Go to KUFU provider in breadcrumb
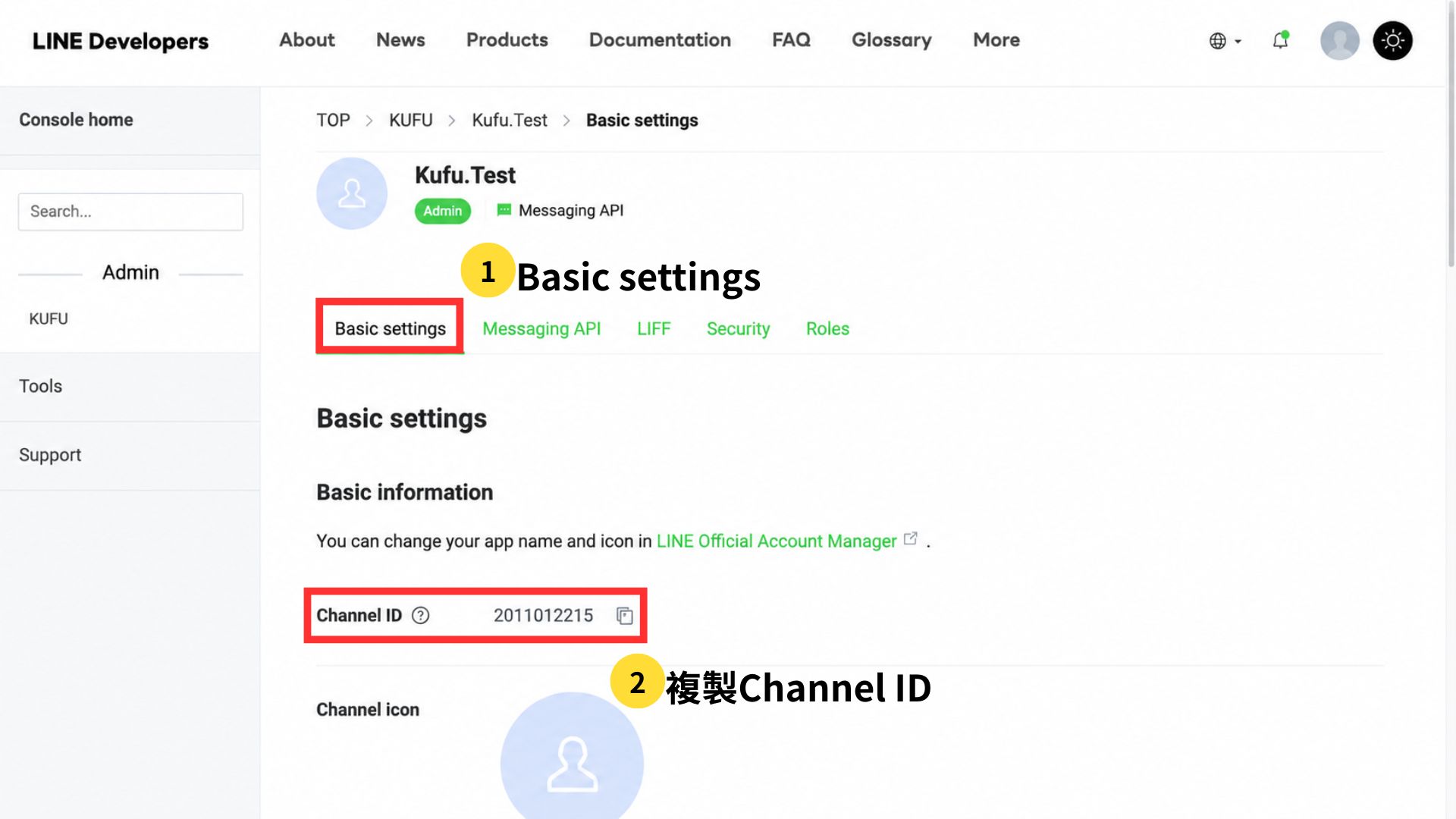The image size is (1456, 819). pyautogui.click(x=410, y=121)
